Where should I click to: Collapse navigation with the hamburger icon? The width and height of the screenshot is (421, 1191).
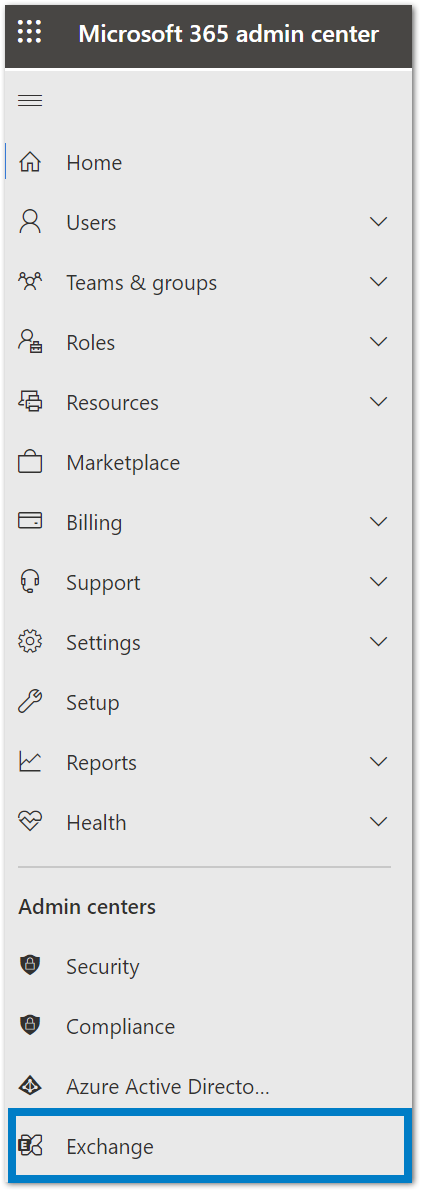coord(30,101)
